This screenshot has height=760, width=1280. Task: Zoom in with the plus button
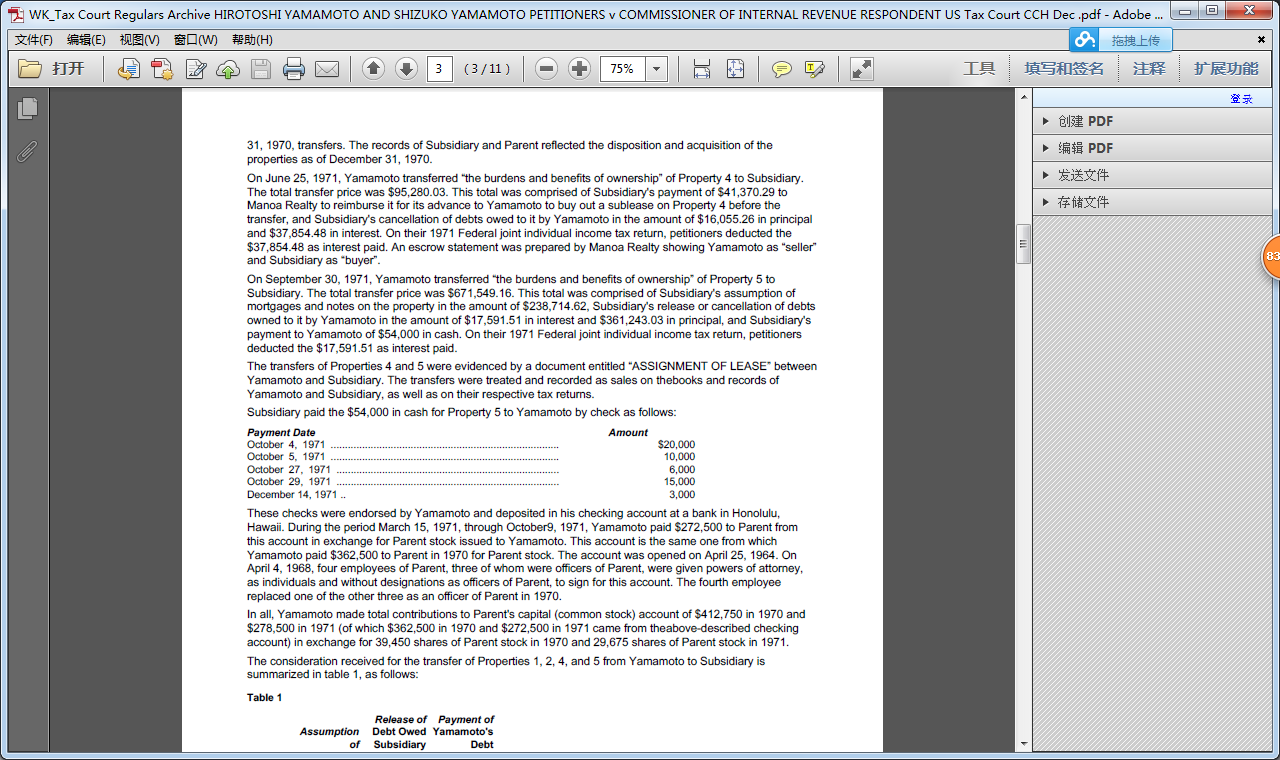(x=579, y=69)
